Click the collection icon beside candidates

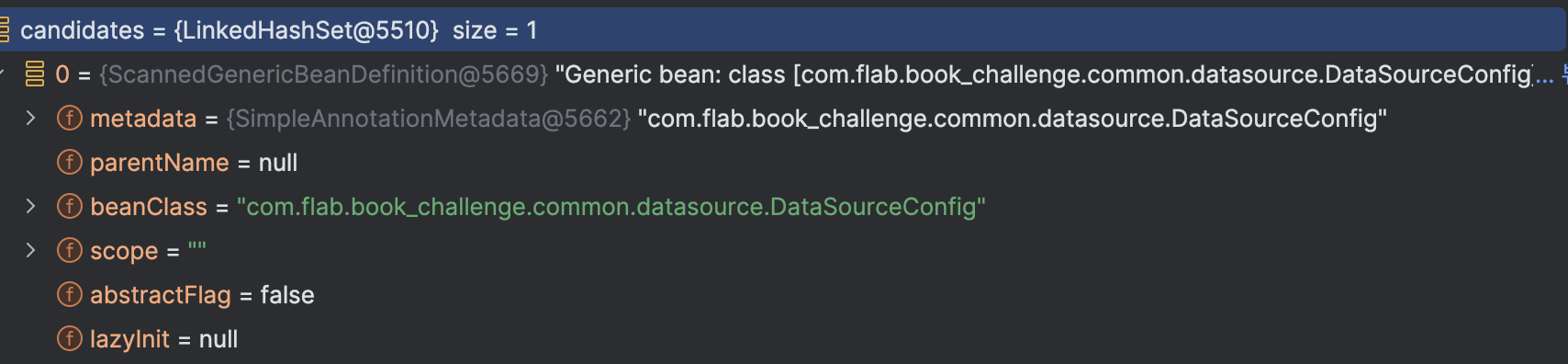(4, 30)
